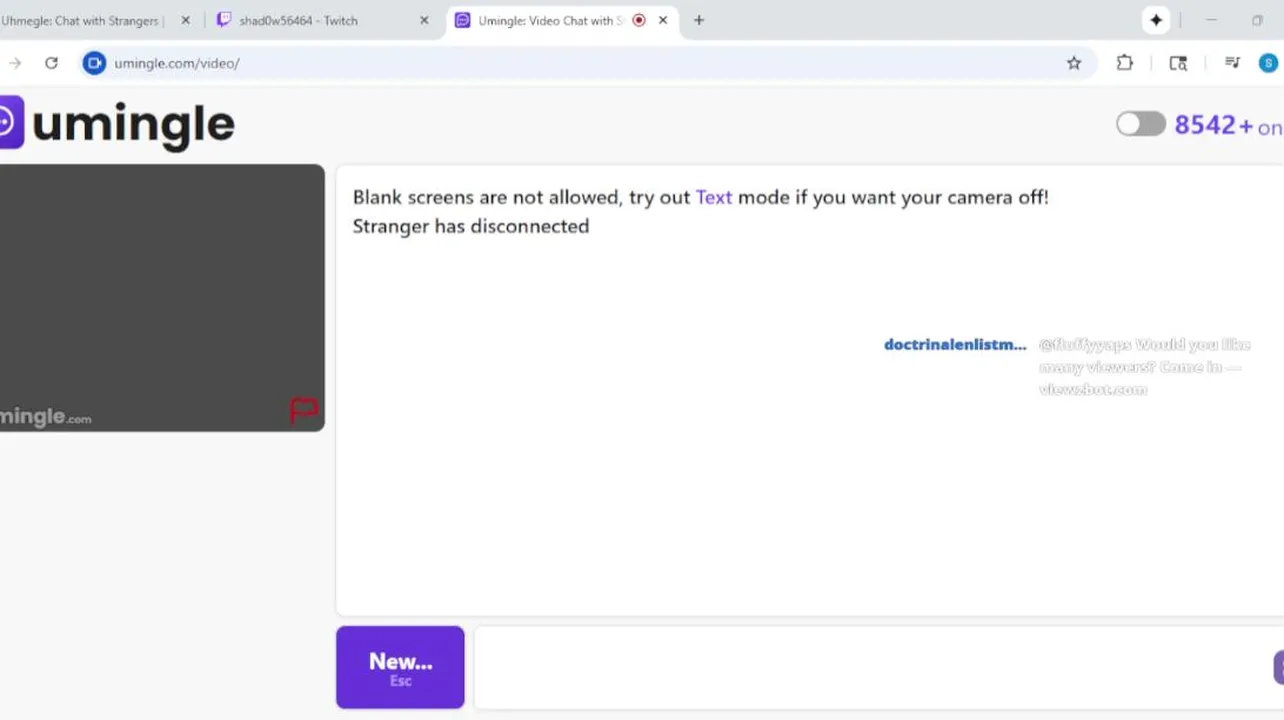The image size is (1284, 720).
Task: Restore down the browser window
Action: coord(1257,20)
